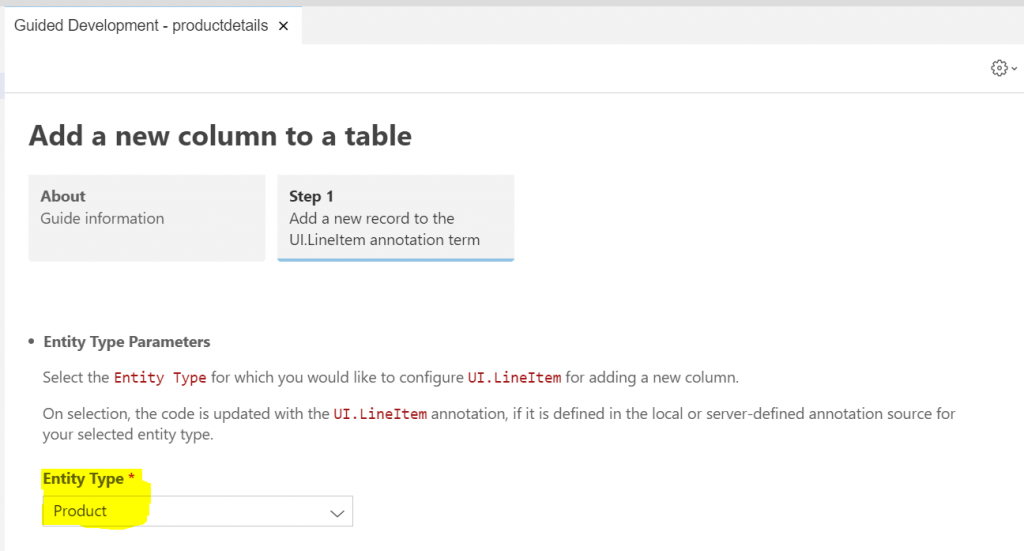Image resolution: width=1024 pixels, height=551 pixels.
Task: Click UI.LineItem code in 'On selection' paragraph
Action: (x=380, y=414)
